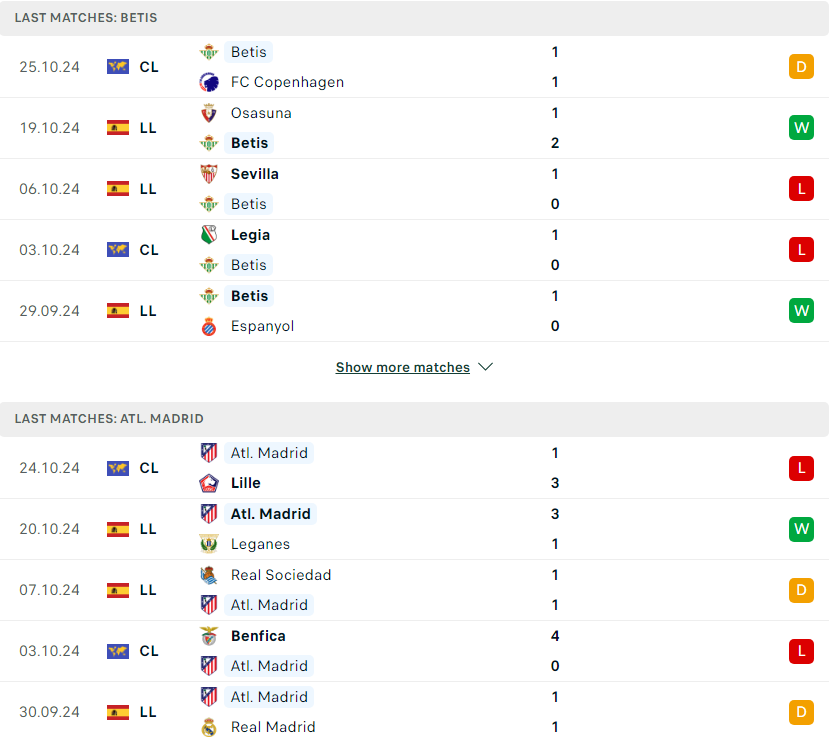This screenshot has width=838, height=740.
Task: Open the Benfica team name link
Action: (x=258, y=636)
